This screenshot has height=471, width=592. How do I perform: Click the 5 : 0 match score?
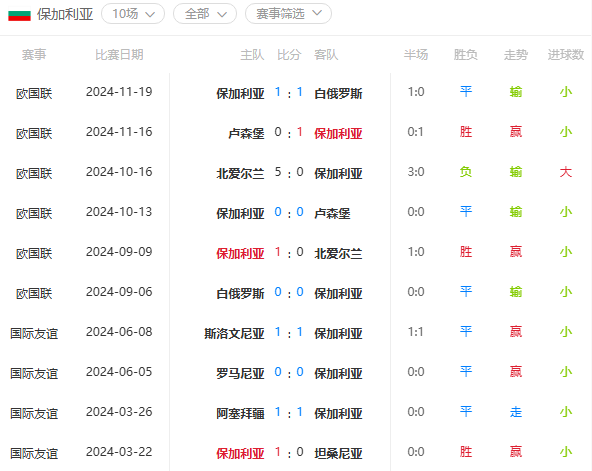289,173
